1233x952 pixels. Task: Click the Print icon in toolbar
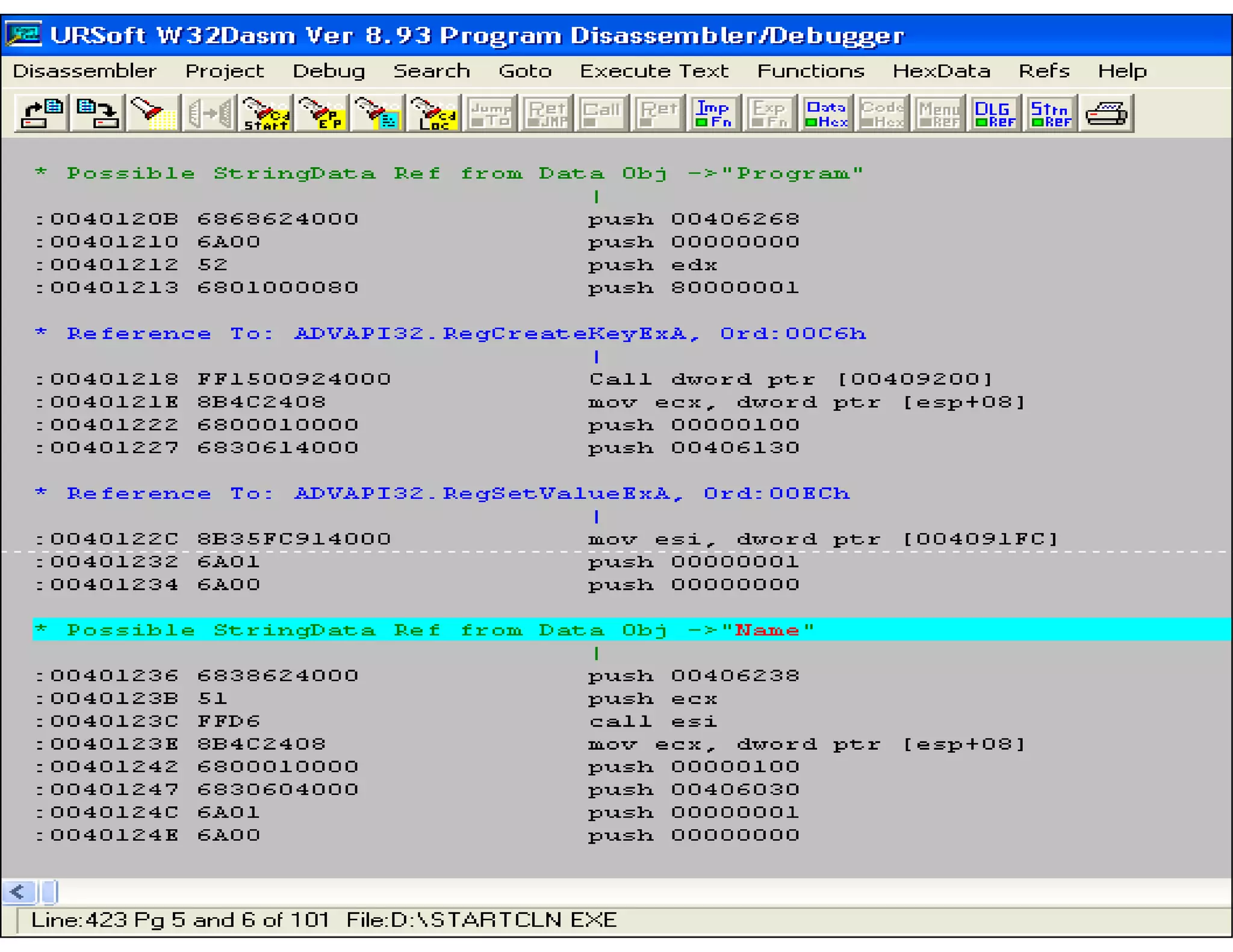pos(1107,113)
